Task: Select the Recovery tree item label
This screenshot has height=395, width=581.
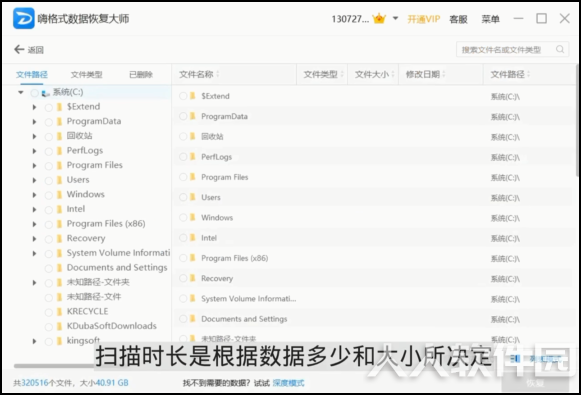Action: tap(86, 238)
